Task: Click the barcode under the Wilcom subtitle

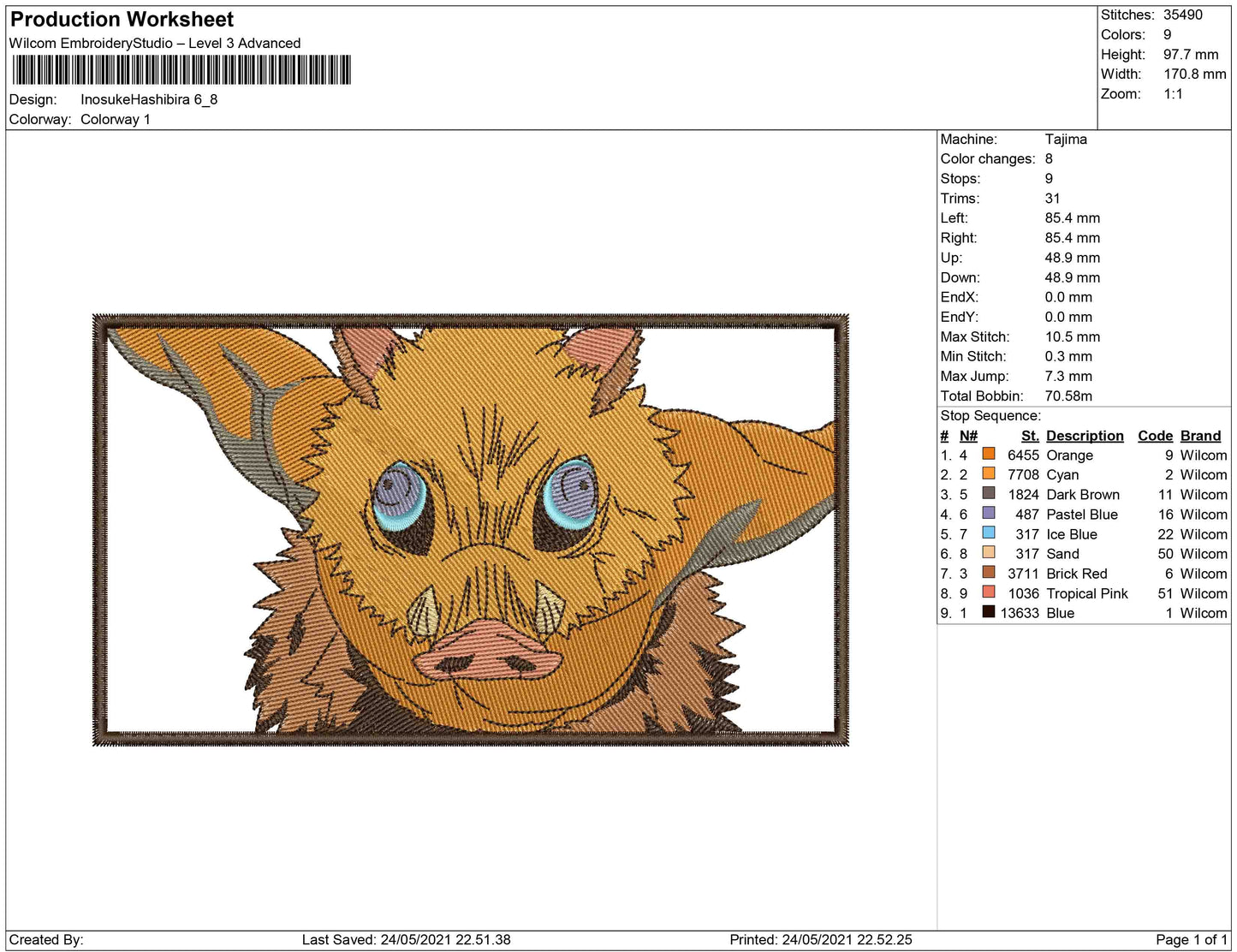Action: (x=181, y=70)
